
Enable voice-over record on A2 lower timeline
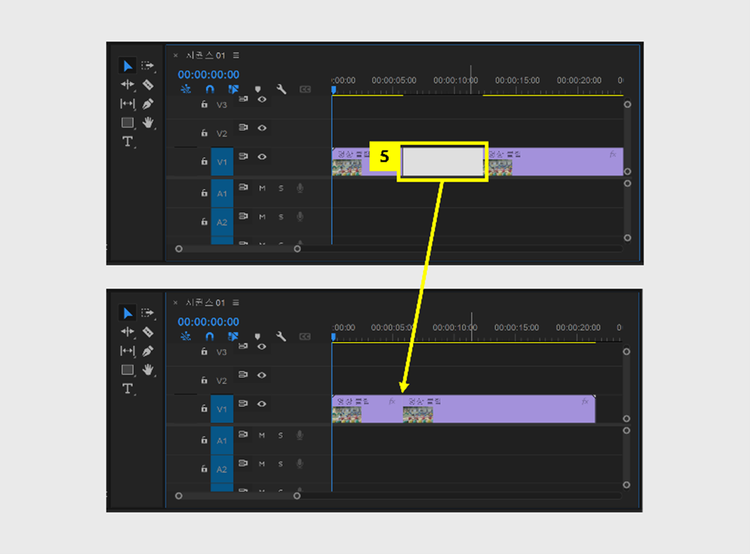pyautogui.click(x=300, y=464)
